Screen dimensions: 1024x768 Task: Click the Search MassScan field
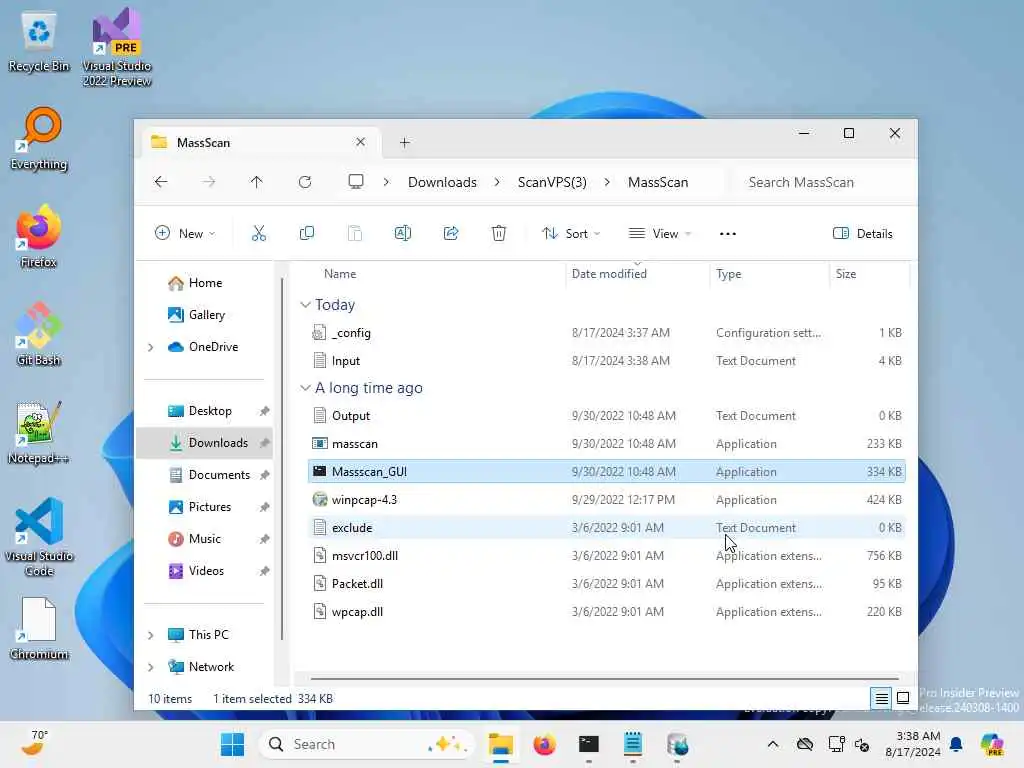[822, 182]
